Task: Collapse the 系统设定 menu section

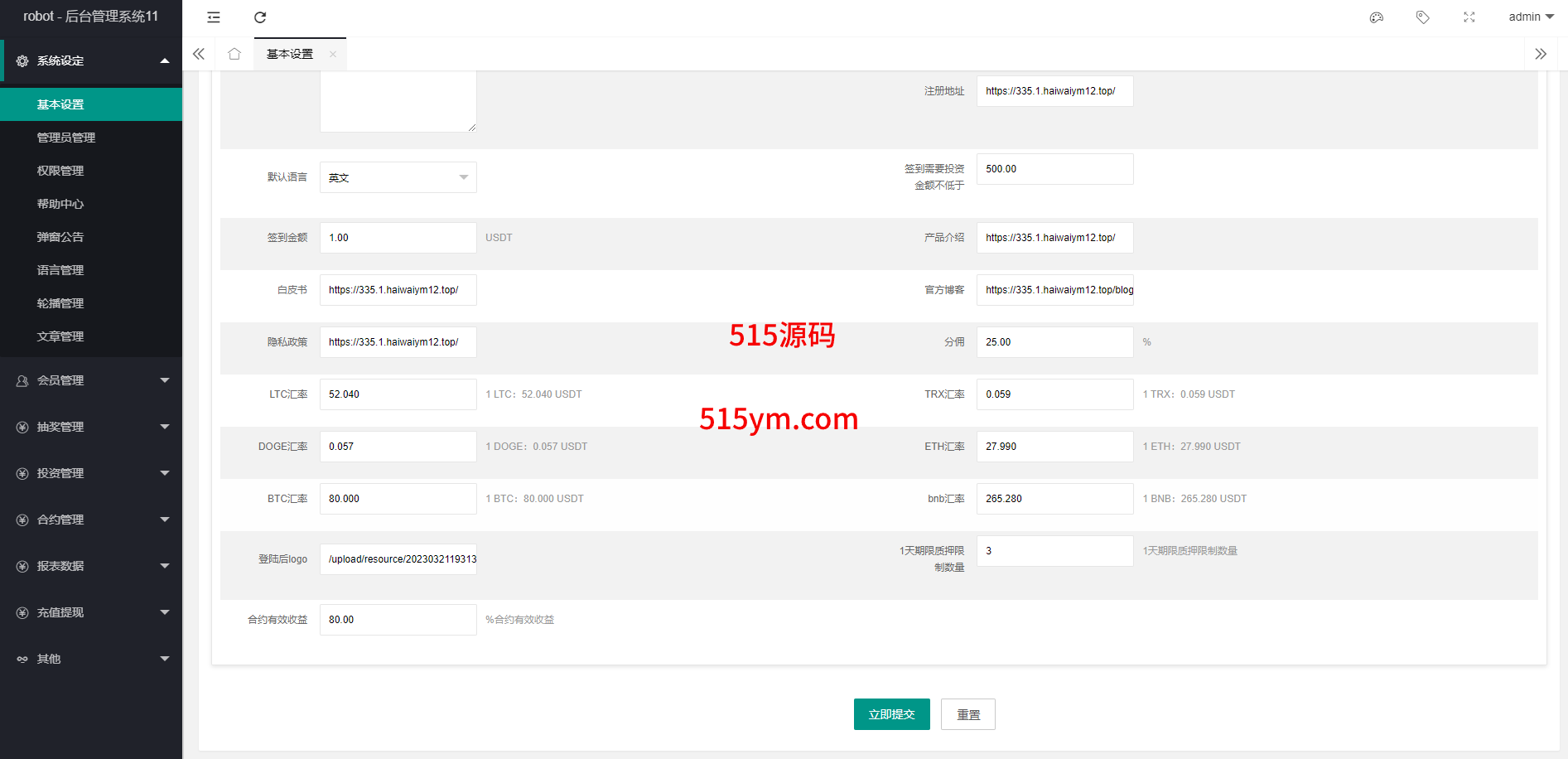Action: click(x=91, y=60)
